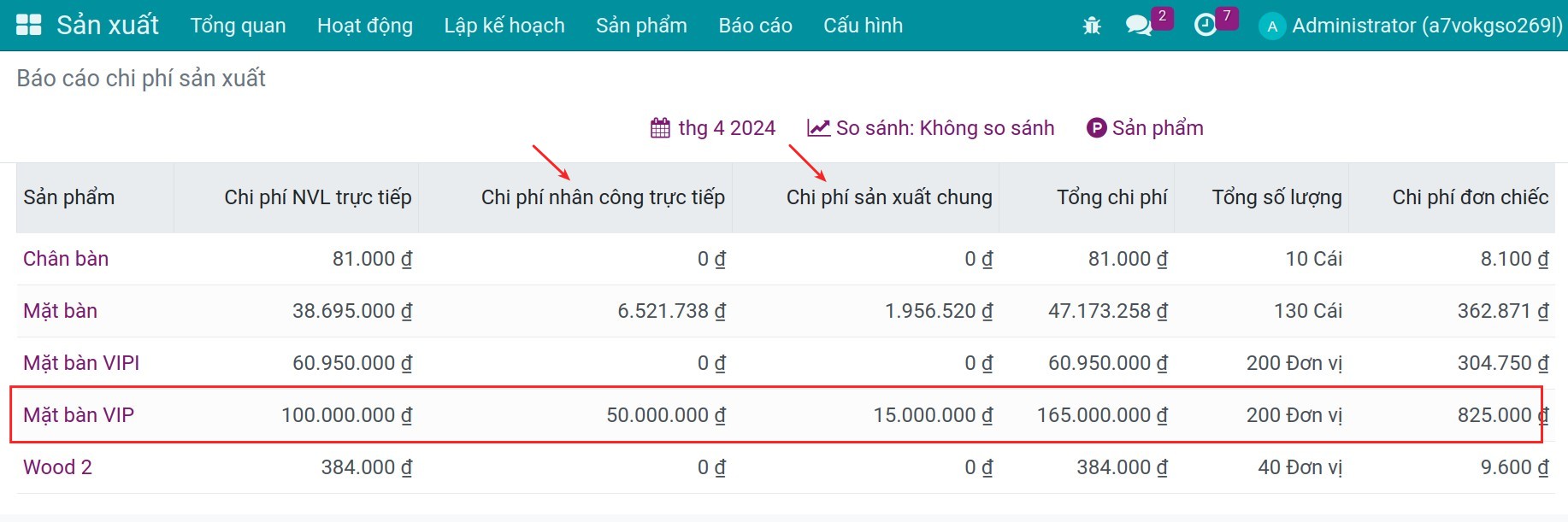Click the Chi phí sản xuất chung header
The width and height of the screenshot is (1568, 522).
(865, 197)
